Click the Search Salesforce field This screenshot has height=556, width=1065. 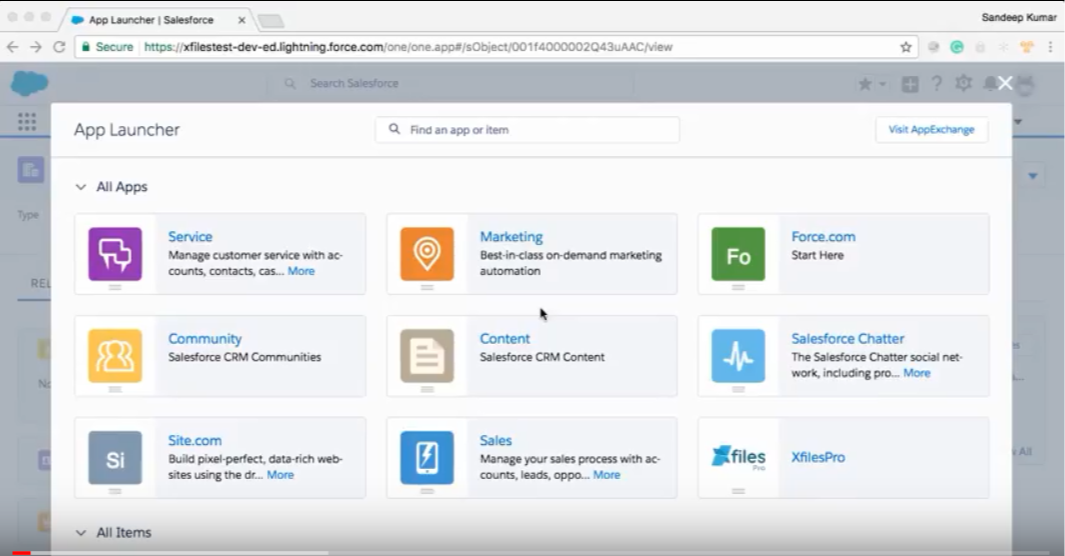coord(452,84)
